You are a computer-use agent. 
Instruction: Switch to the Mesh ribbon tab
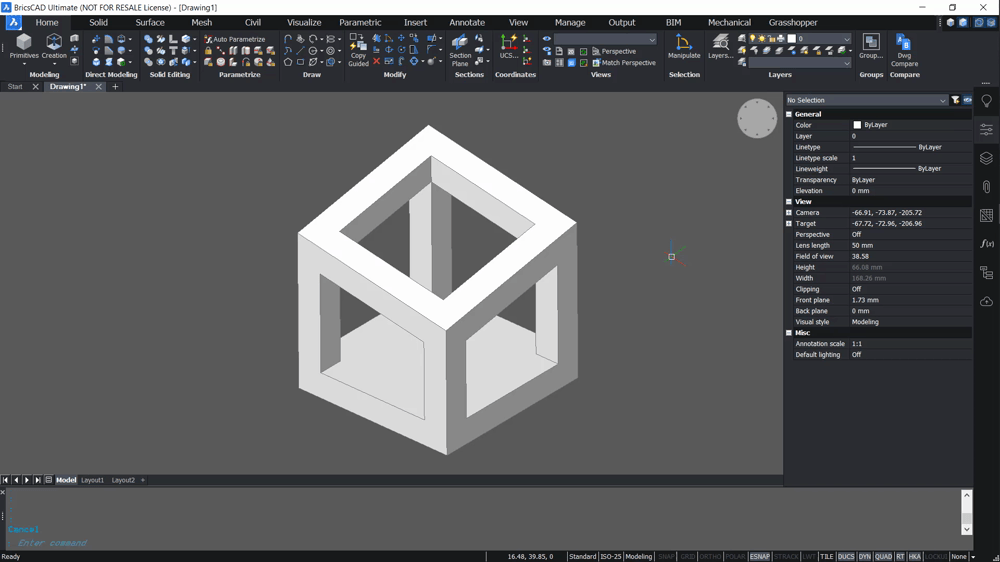[x=202, y=22]
